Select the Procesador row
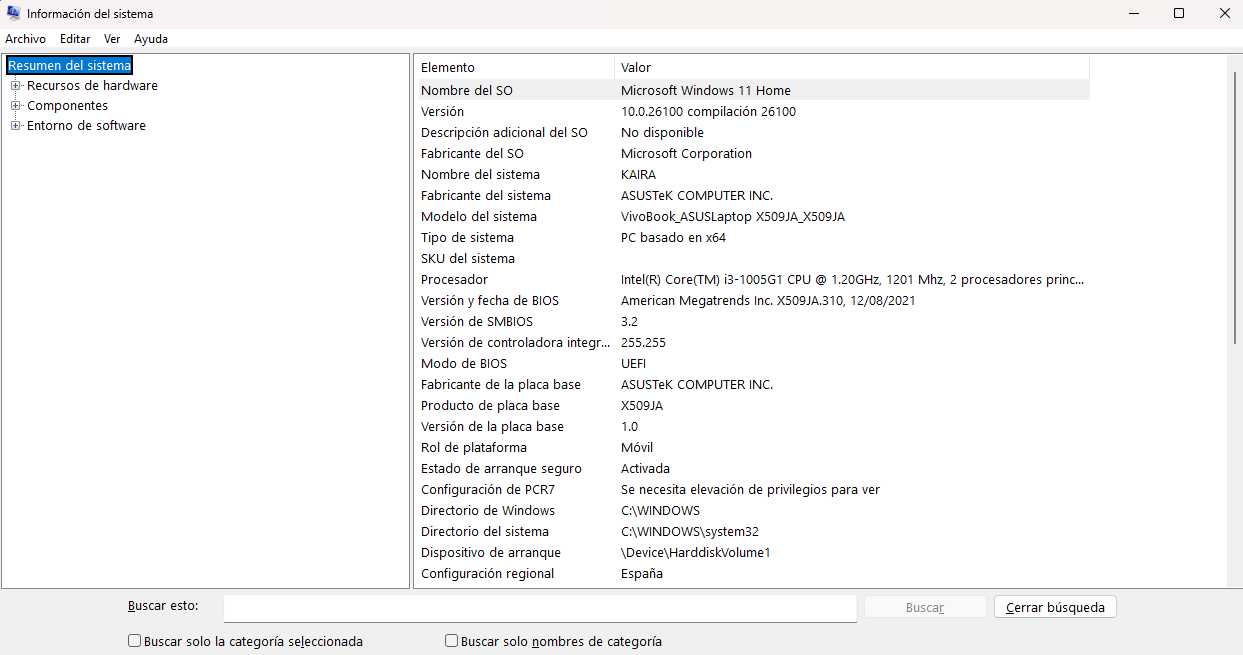Viewport: 1243px width, 655px height. (752, 279)
